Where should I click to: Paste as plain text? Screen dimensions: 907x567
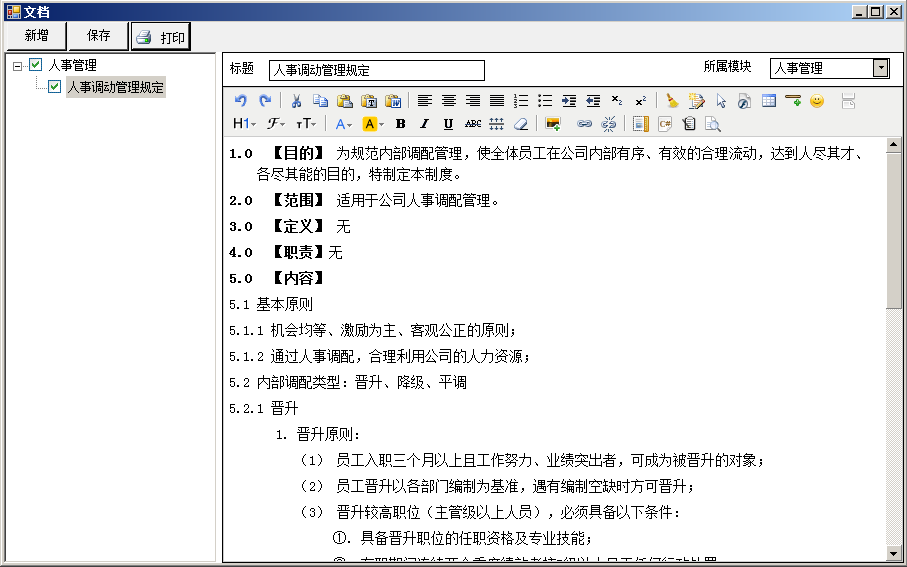coord(369,101)
